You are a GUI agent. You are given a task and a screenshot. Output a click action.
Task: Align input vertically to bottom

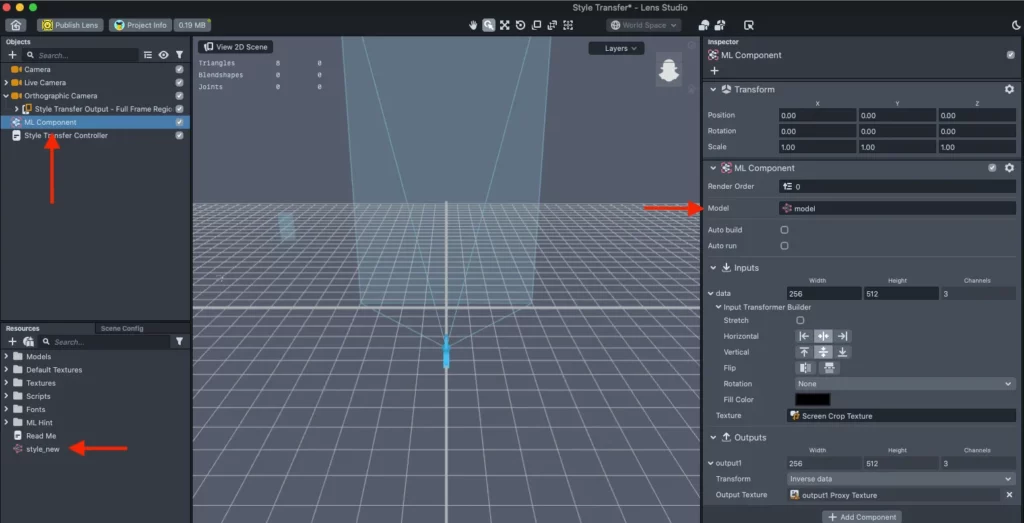842,352
